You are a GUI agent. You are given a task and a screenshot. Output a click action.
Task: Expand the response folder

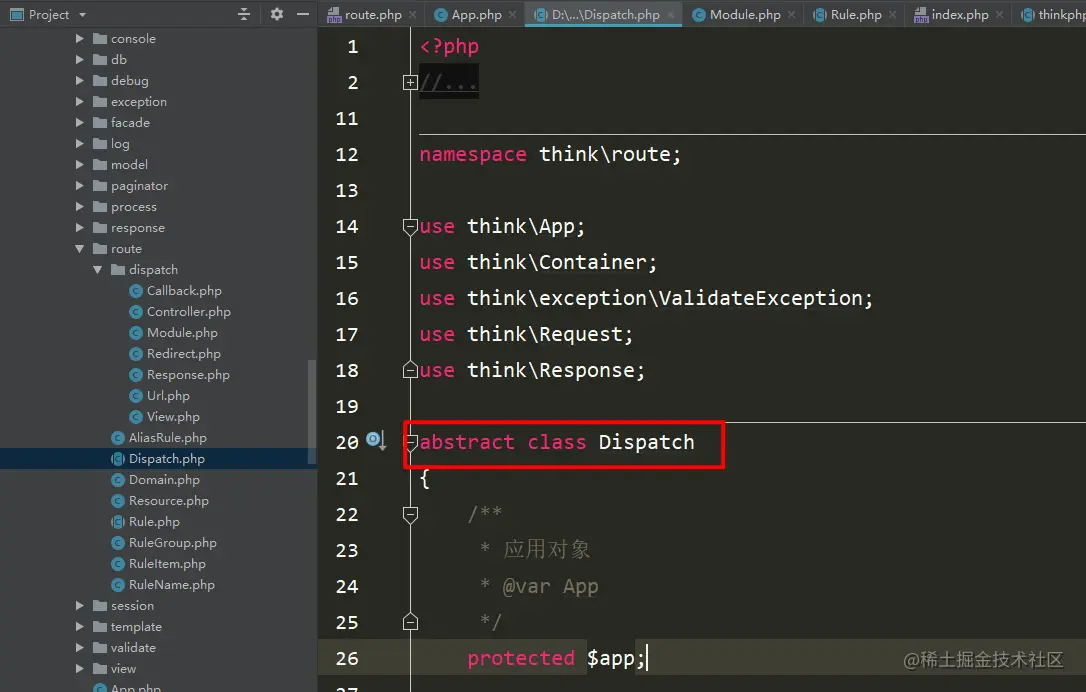[80, 227]
